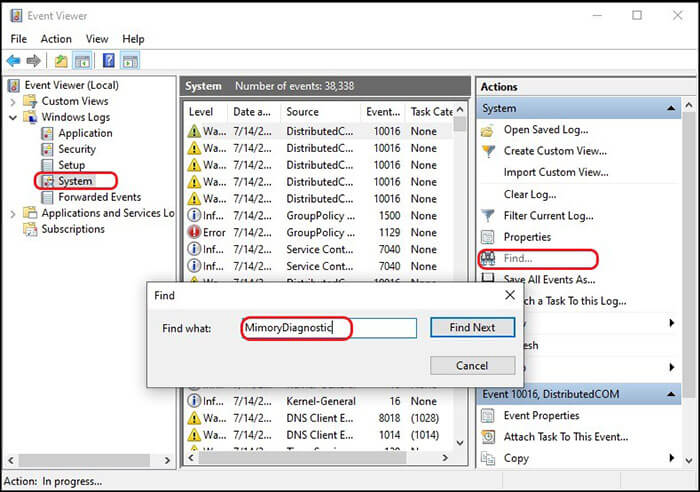700x492 pixels.
Task: Click the tree pane horizontal scrollbar right arrow
Action: coord(167,460)
